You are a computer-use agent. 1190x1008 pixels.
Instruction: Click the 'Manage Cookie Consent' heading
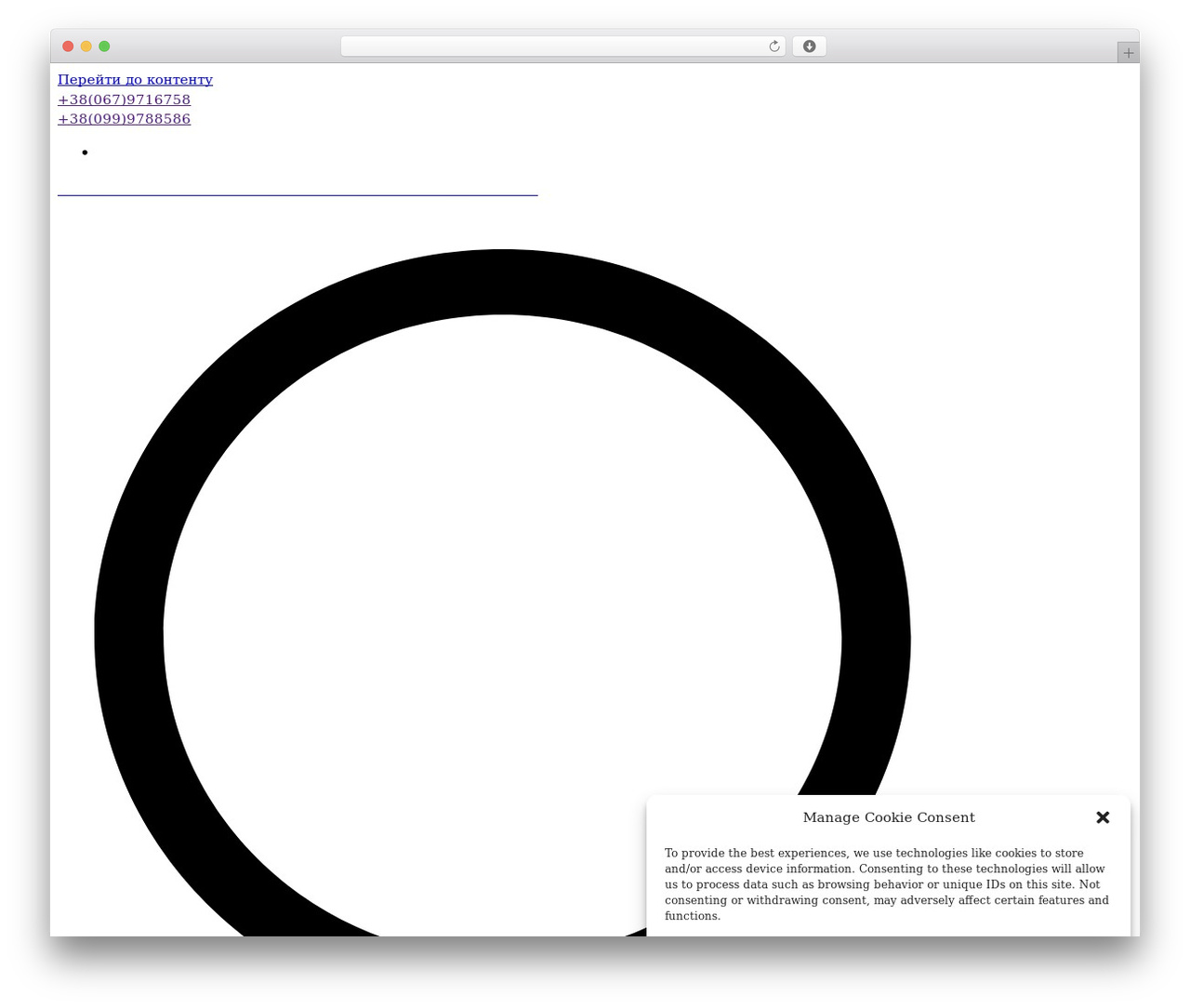click(889, 817)
